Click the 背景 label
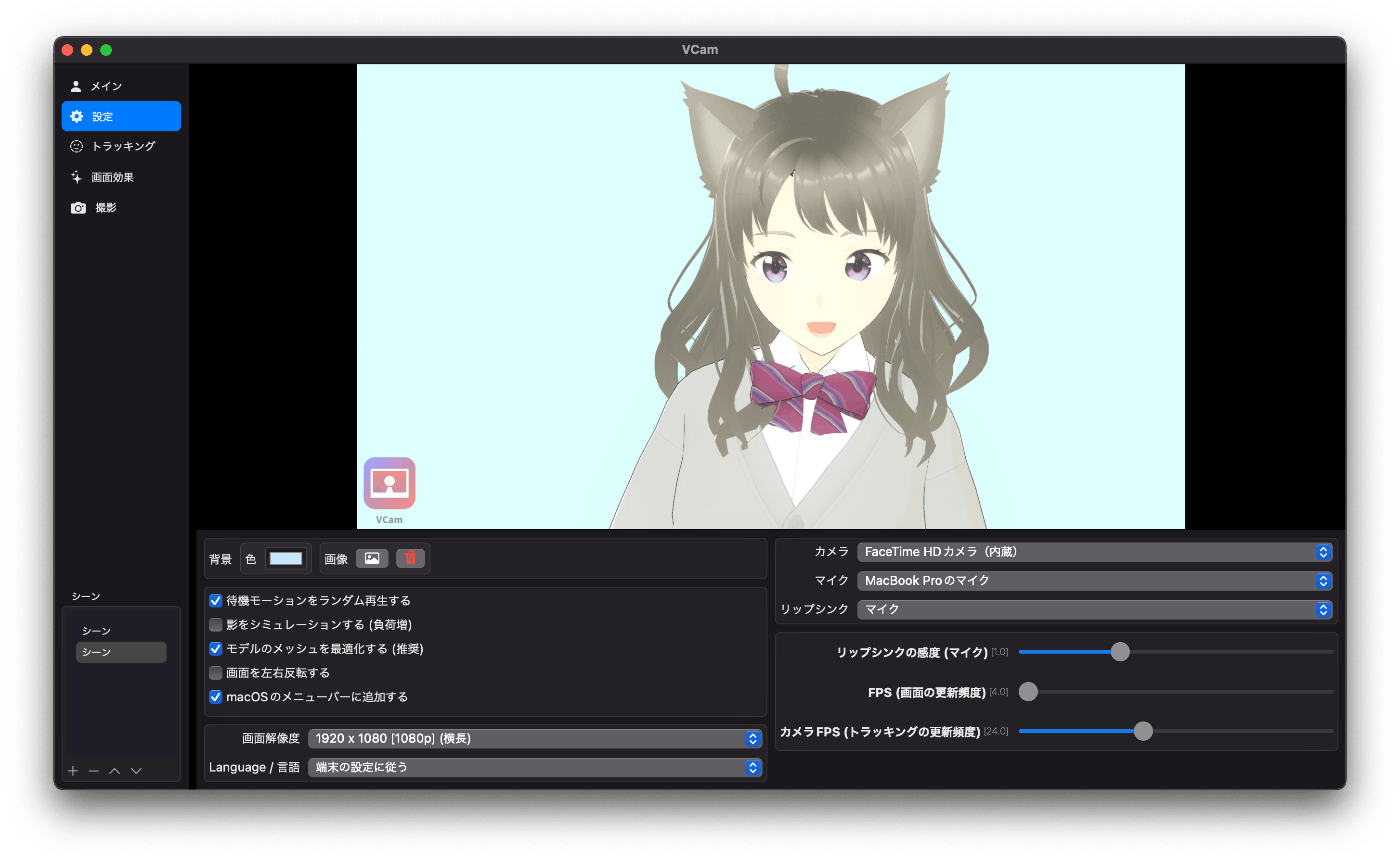 click(220, 559)
